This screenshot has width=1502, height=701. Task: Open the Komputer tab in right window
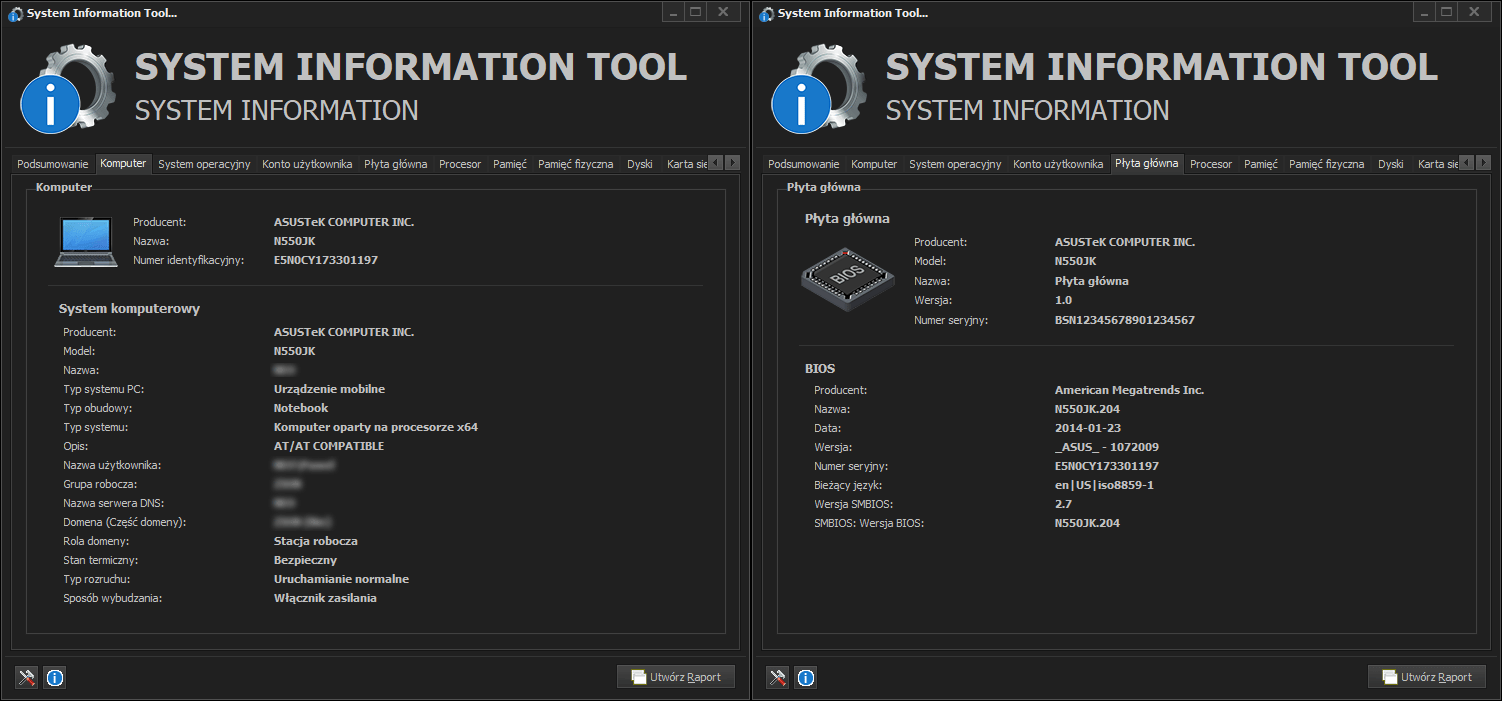[x=874, y=164]
